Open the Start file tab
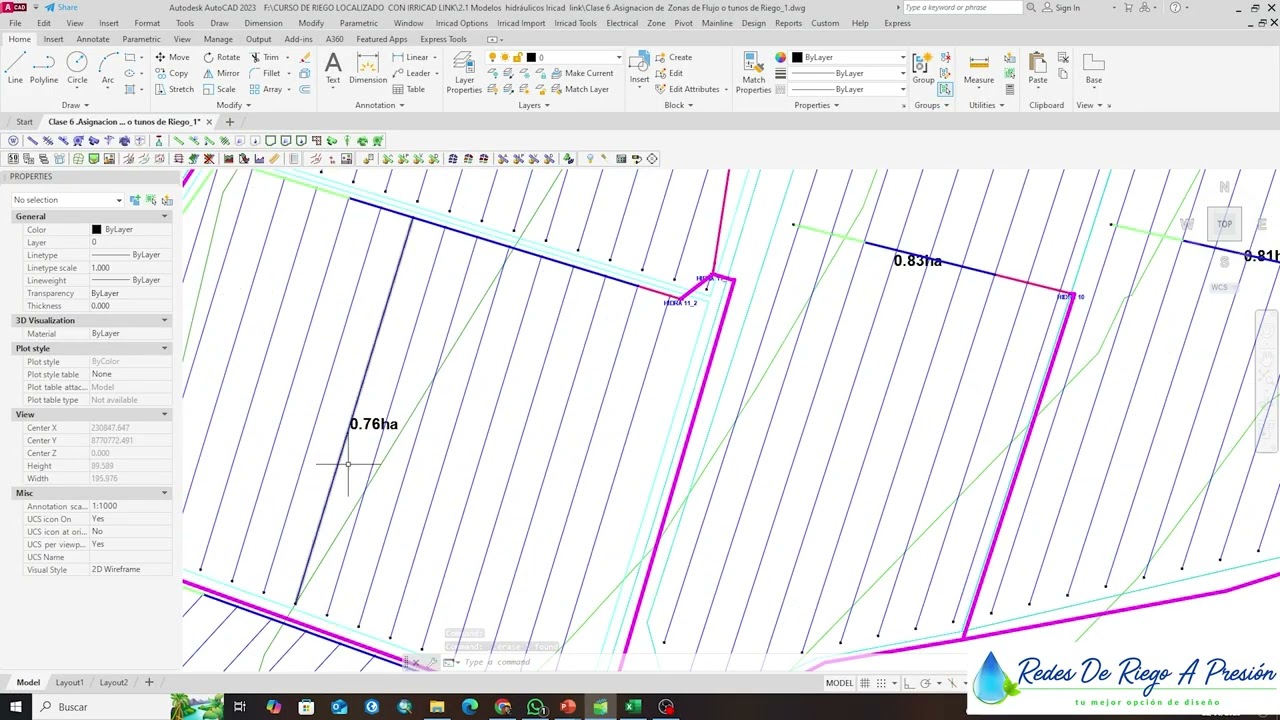Screen dimensions: 1280x720 click(x=24, y=122)
